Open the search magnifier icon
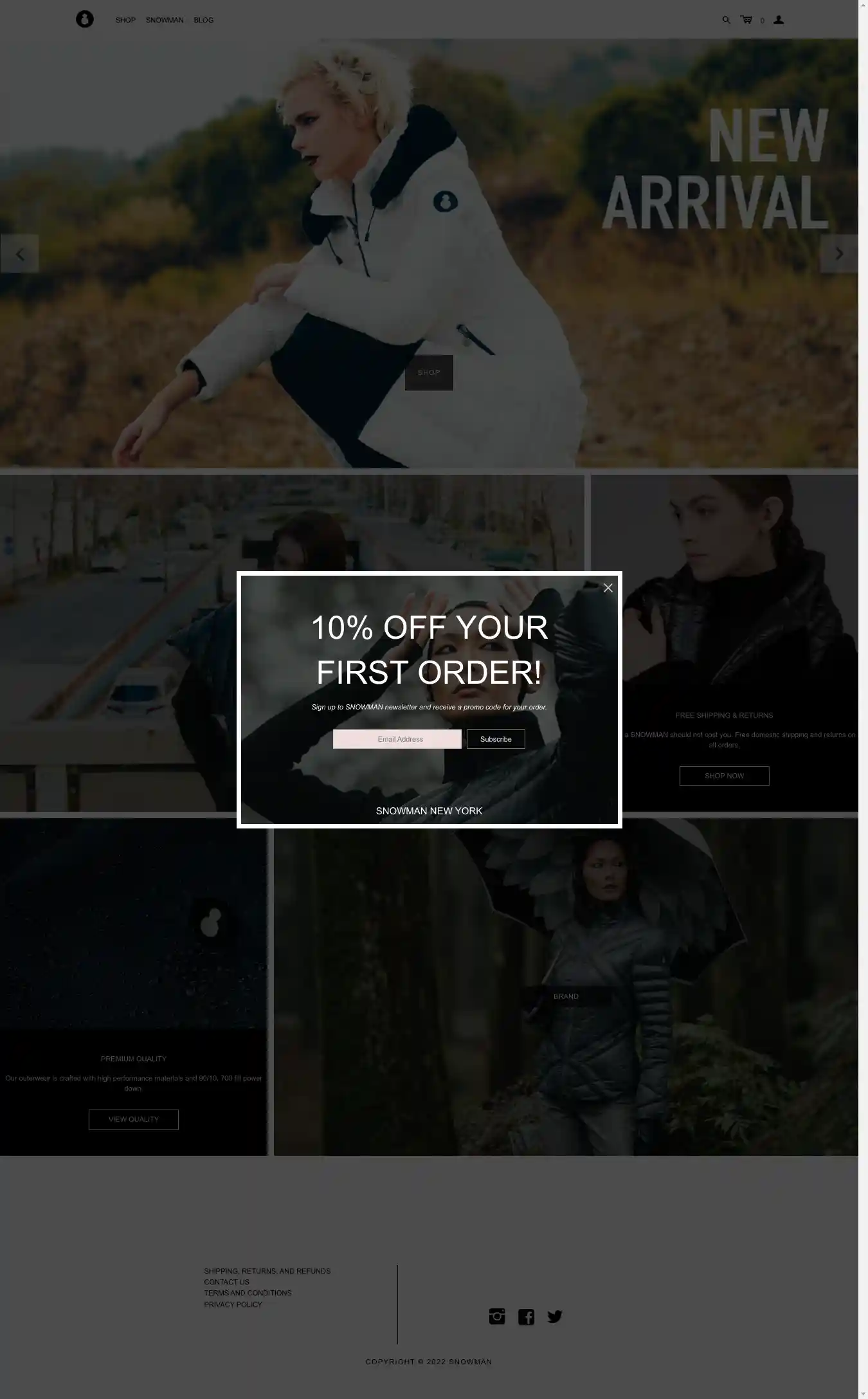The width and height of the screenshot is (868, 1399). (x=726, y=20)
